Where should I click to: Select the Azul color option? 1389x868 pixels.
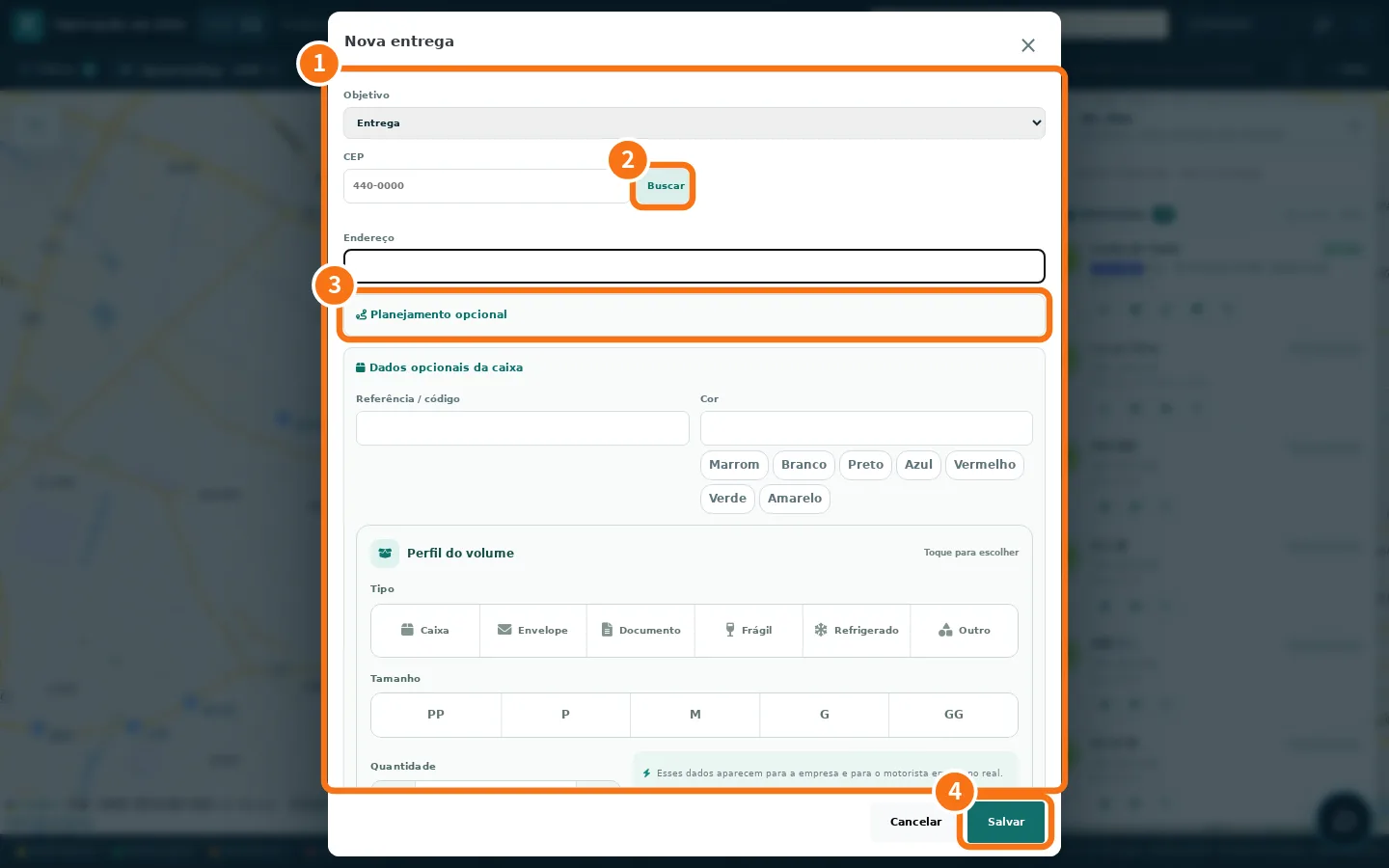[918, 465]
